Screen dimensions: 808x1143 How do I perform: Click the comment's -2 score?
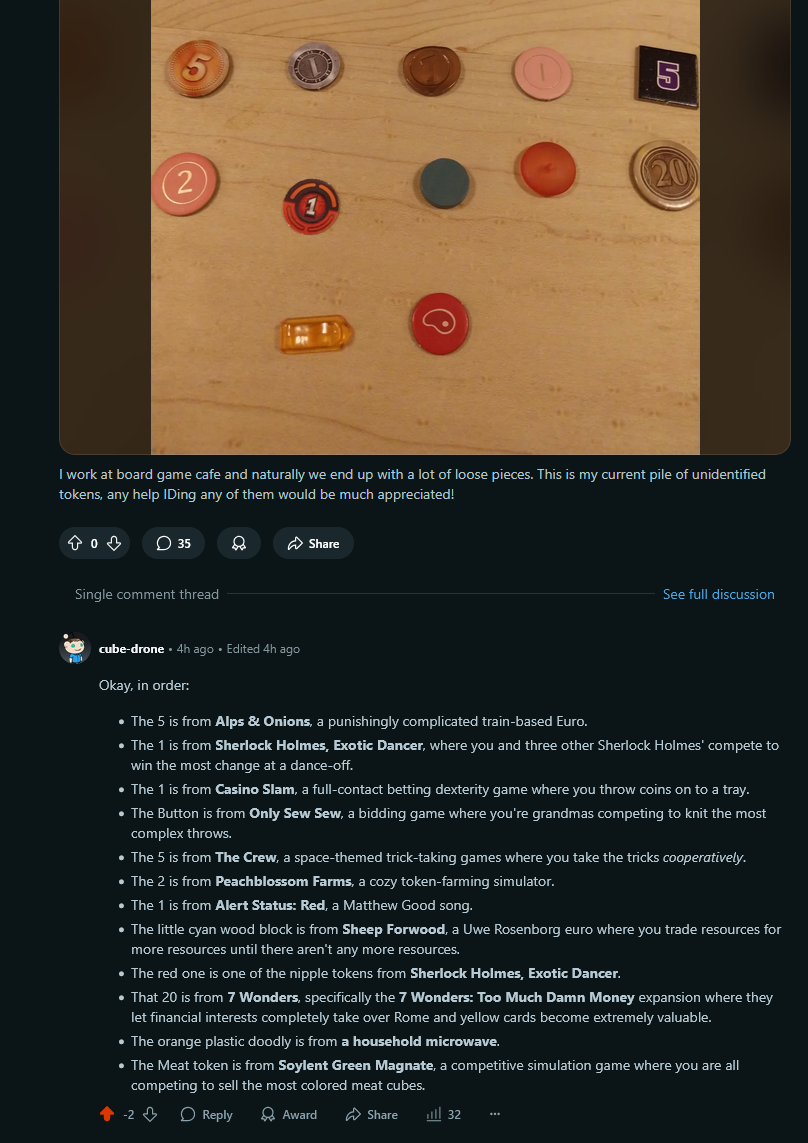click(x=128, y=1114)
